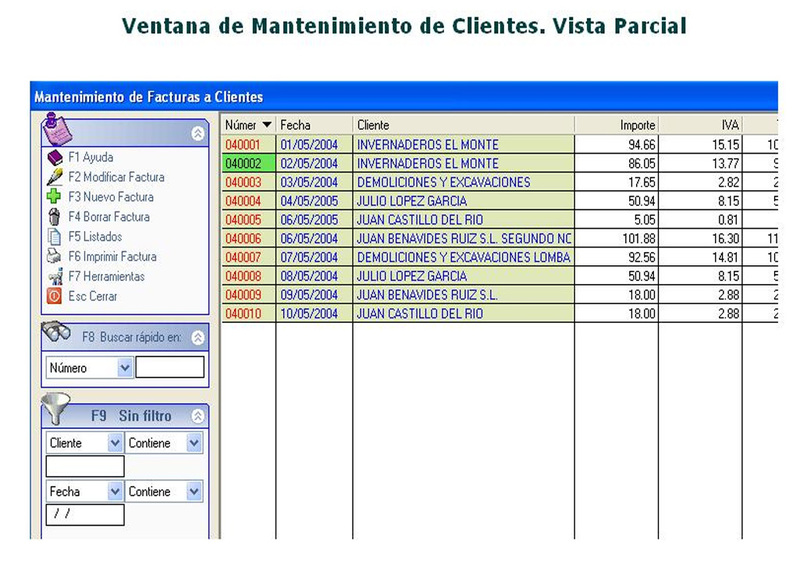800x575 pixels.
Task: Select invoice number 040009
Action: [x=243, y=295]
